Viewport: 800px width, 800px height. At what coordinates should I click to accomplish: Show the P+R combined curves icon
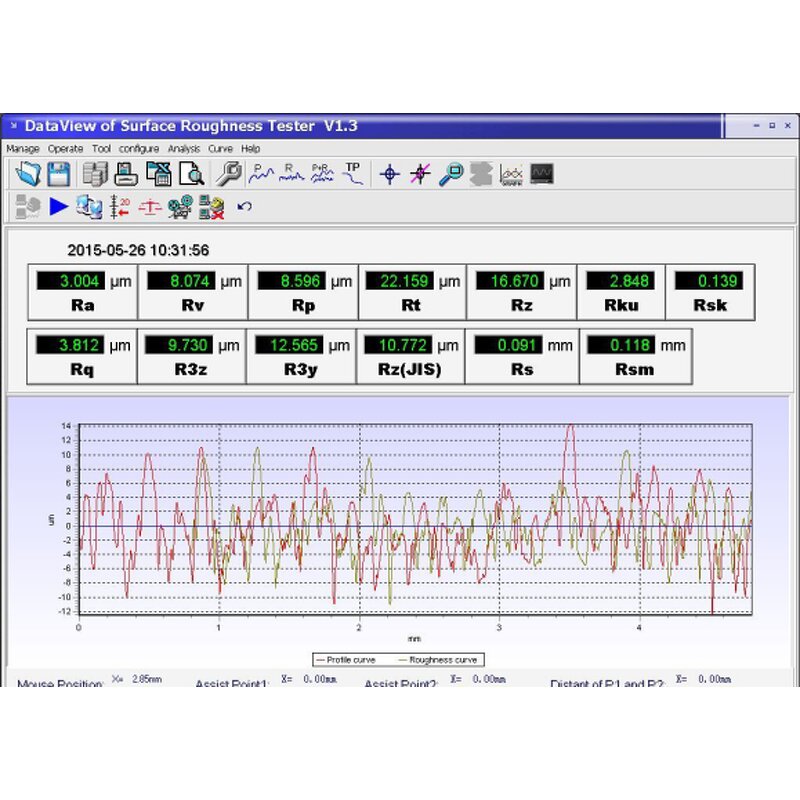pos(322,174)
